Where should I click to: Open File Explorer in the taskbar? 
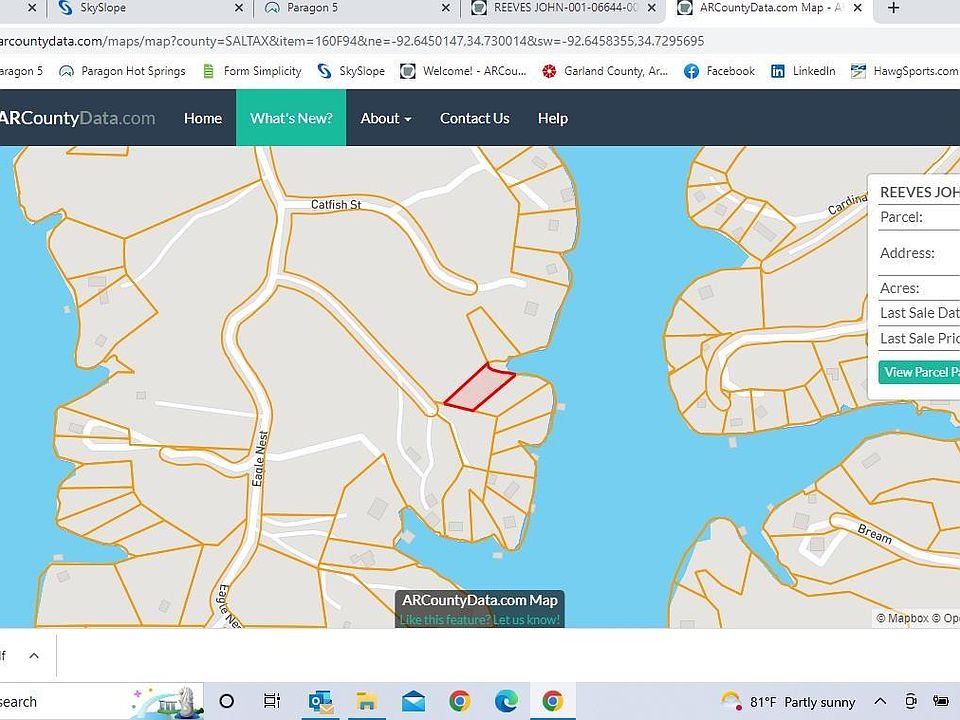click(366, 701)
